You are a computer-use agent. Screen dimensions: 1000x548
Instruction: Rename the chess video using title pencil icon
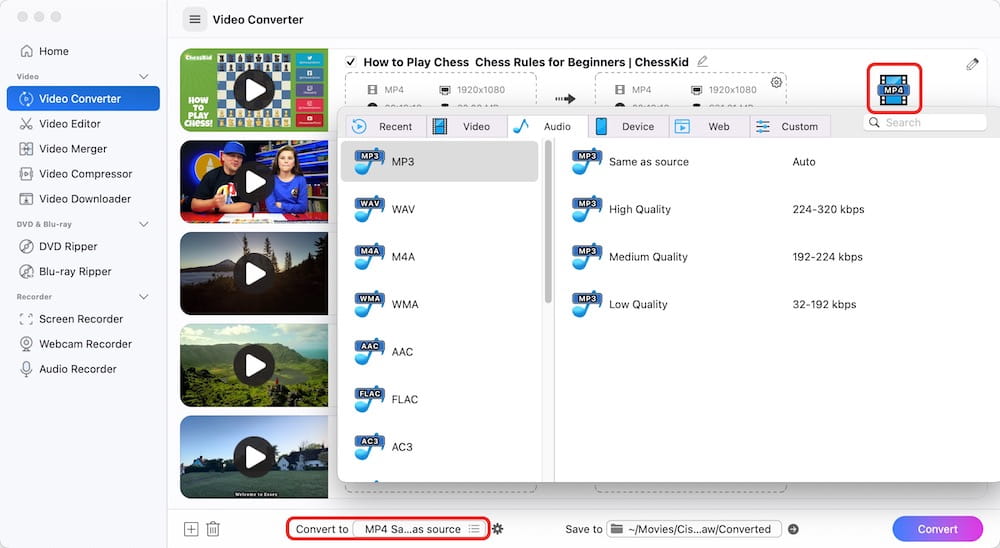pyautogui.click(x=702, y=61)
